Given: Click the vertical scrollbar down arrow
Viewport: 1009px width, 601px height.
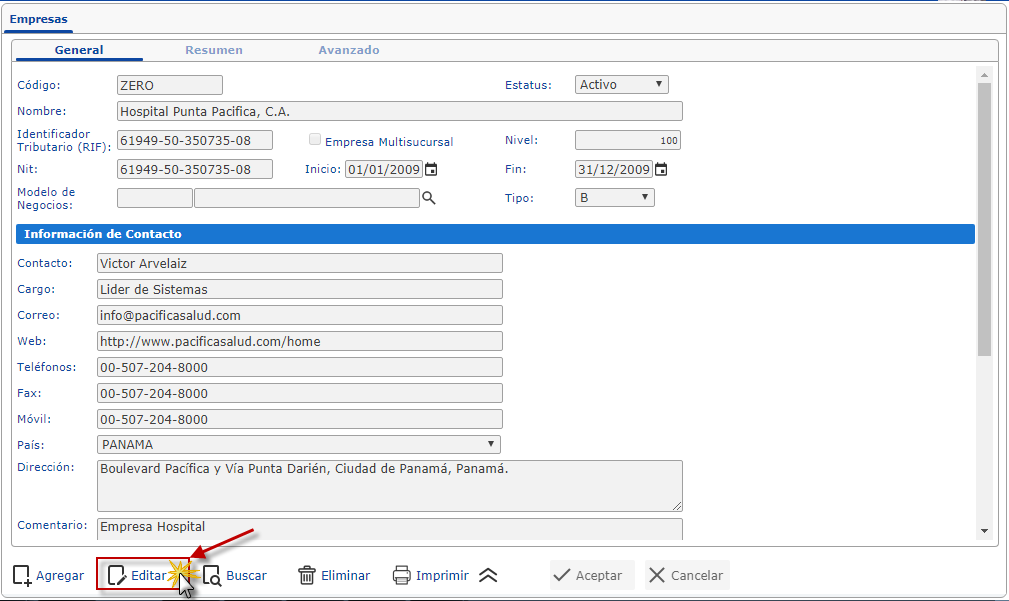Looking at the screenshot, I should click(984, 531).
